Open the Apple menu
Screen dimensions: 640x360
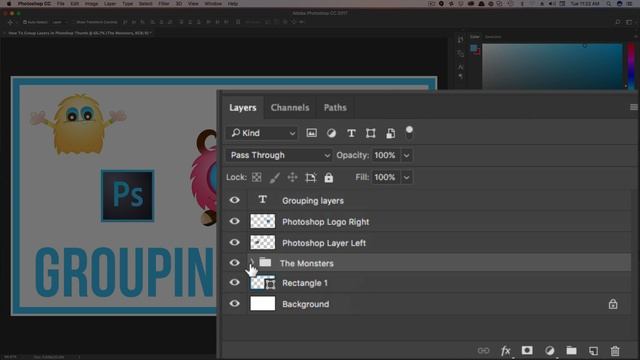[x=9, y=4]
